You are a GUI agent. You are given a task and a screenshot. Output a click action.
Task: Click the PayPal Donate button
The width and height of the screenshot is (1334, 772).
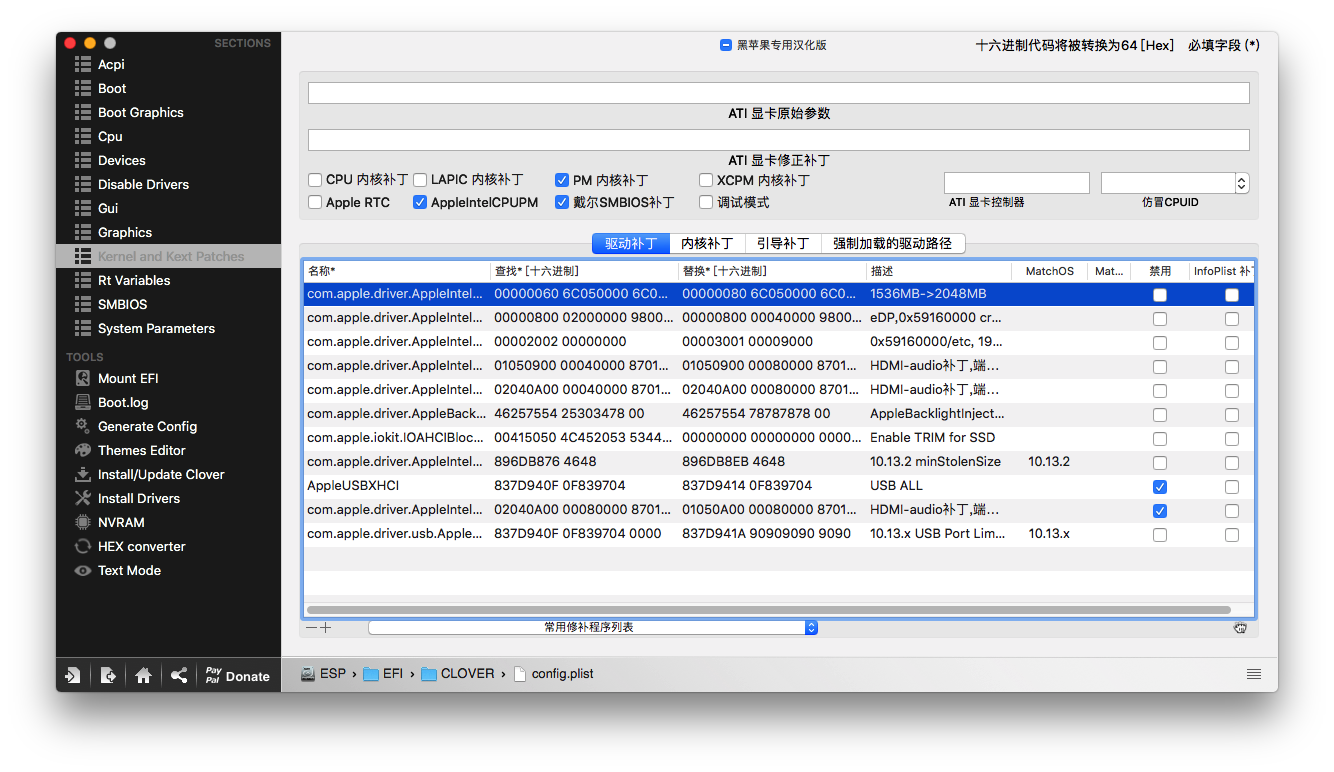(x=237, y=676)
